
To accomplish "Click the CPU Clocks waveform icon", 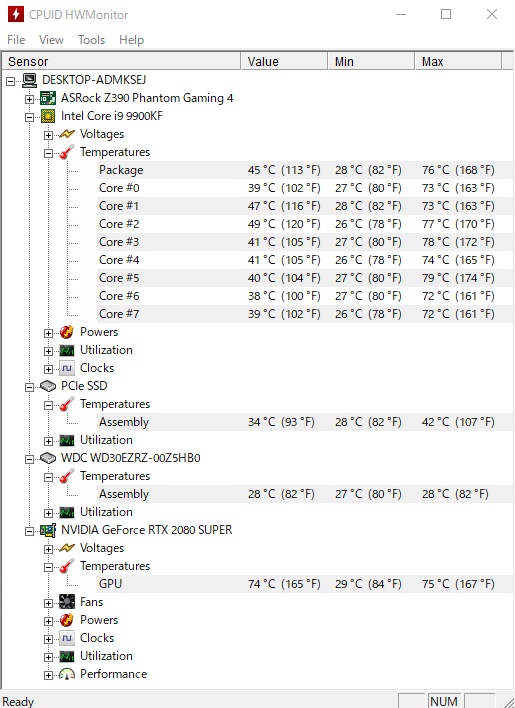I will tap(67, 368).
